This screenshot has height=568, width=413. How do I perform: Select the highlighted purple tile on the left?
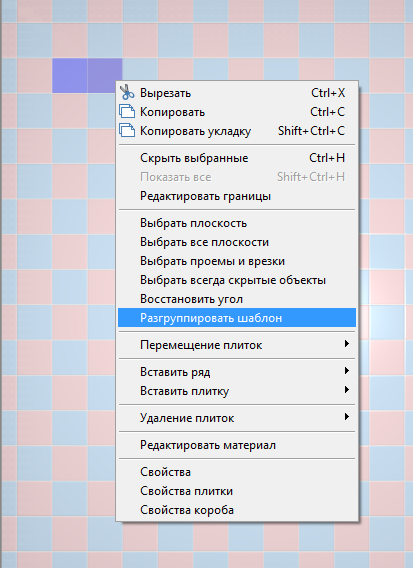70,75
